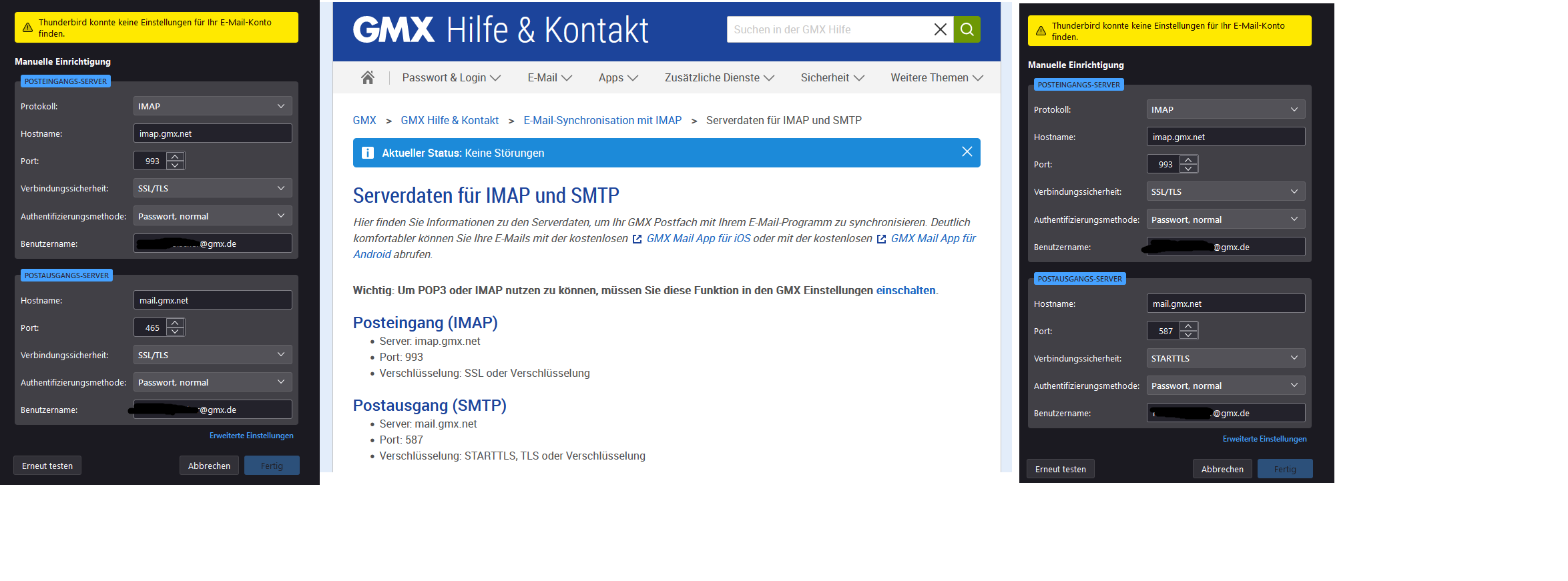Open Erweiterte Einstellungen in left dialog
This screenshot has height=581, width=1568.
pos(252,436)
